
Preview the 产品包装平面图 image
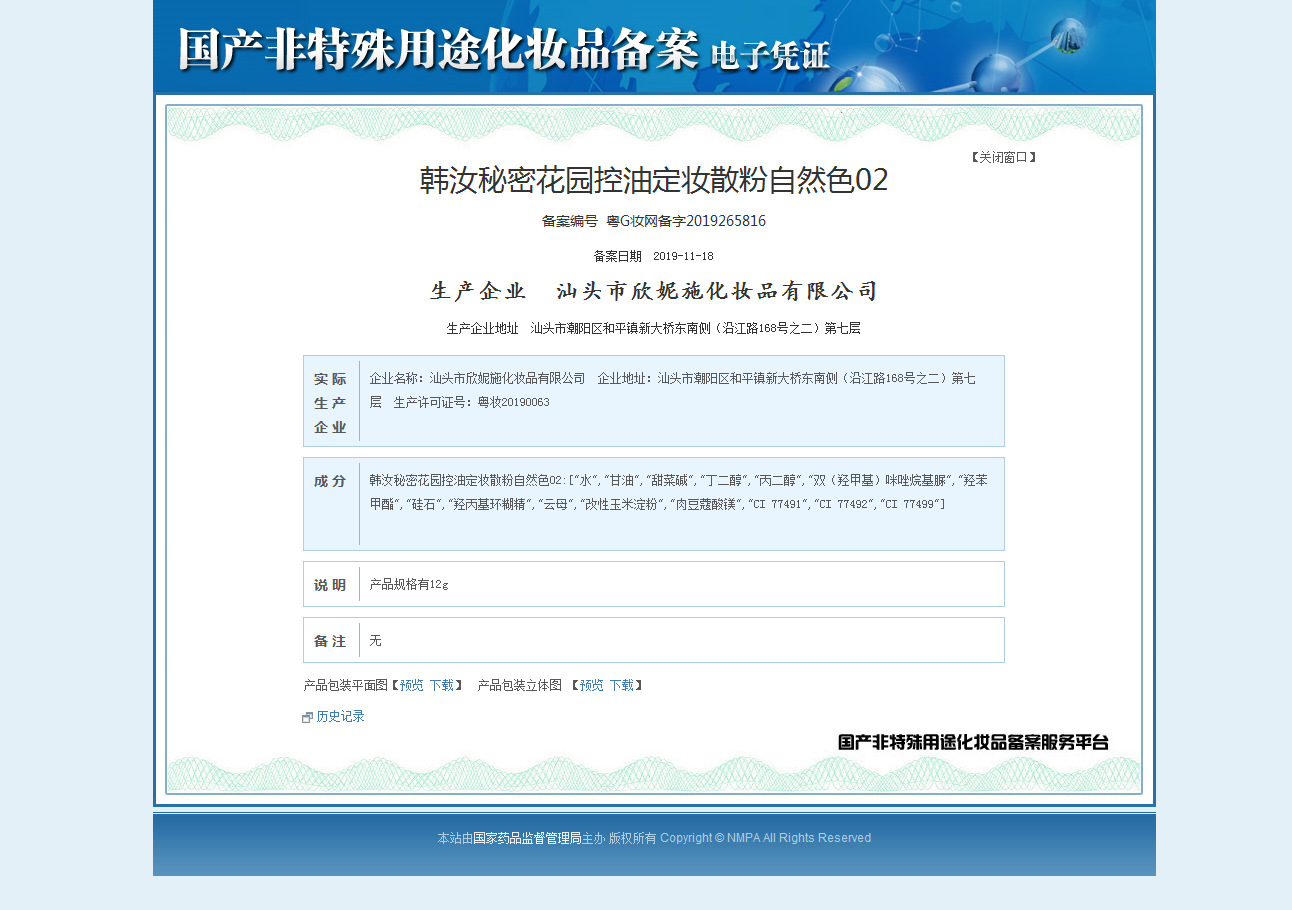[412, 686]
